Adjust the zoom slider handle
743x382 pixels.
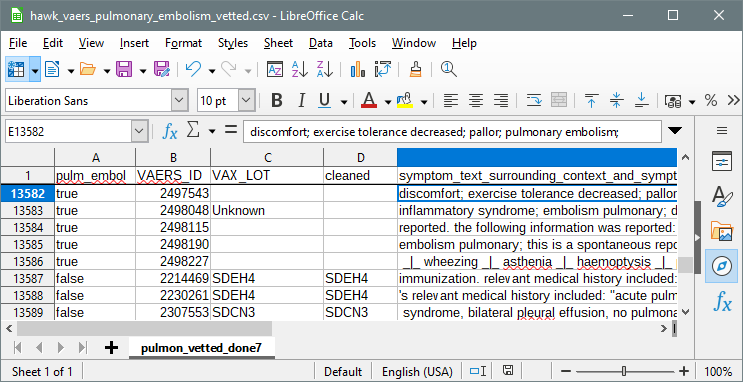[x=624, y=371]
